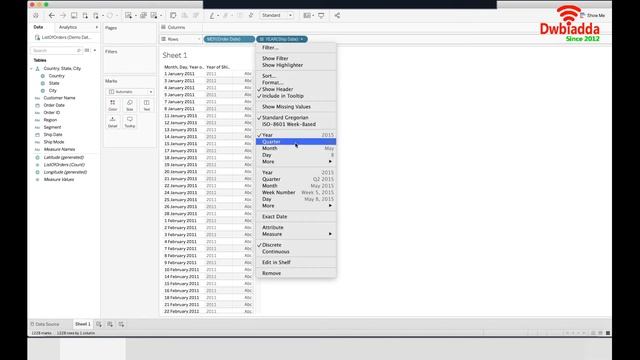Choose Remove in context menu
The height and width of the screenshot is (360, 640).
click(271, 273)
